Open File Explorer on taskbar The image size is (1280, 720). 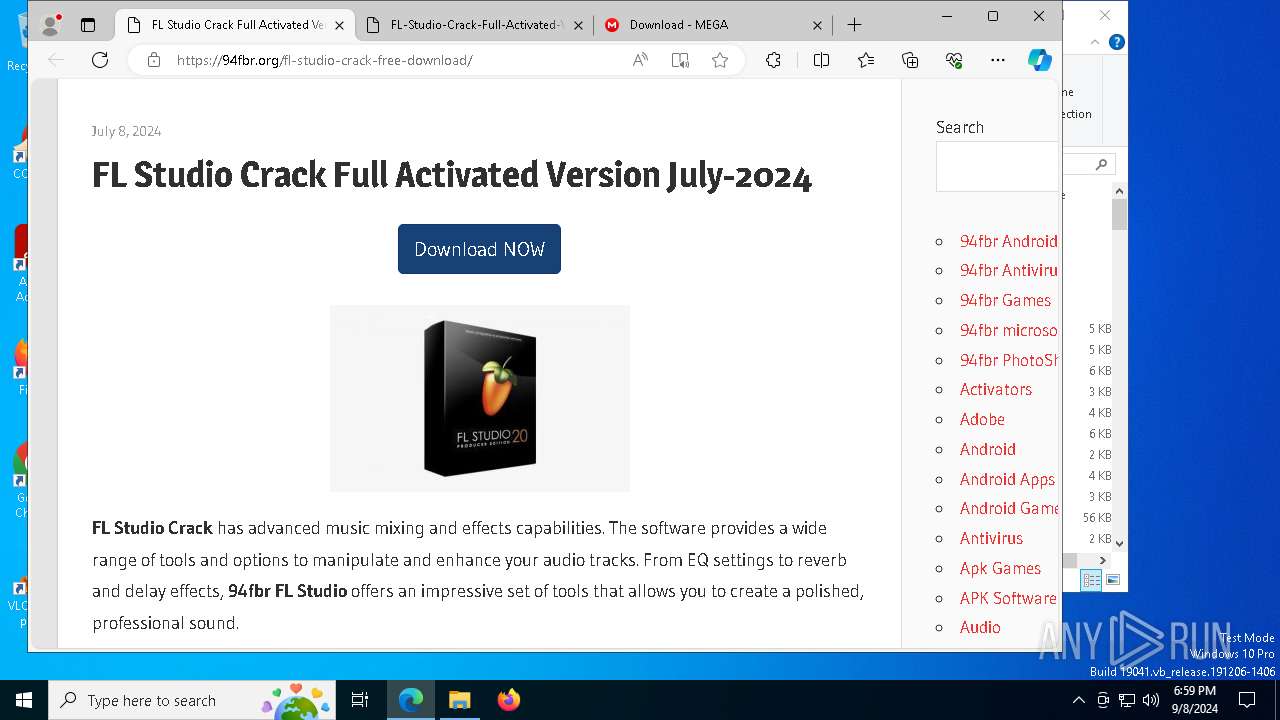(459, 700)
